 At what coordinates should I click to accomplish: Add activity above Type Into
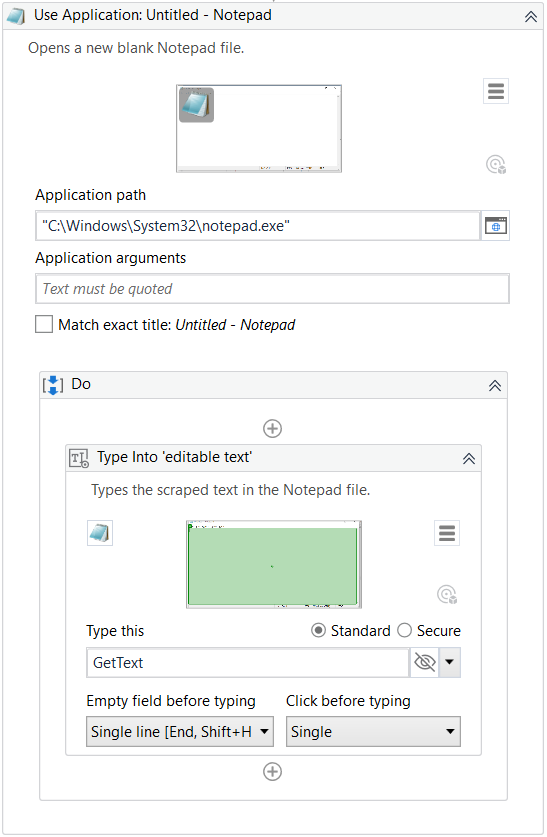273,429
